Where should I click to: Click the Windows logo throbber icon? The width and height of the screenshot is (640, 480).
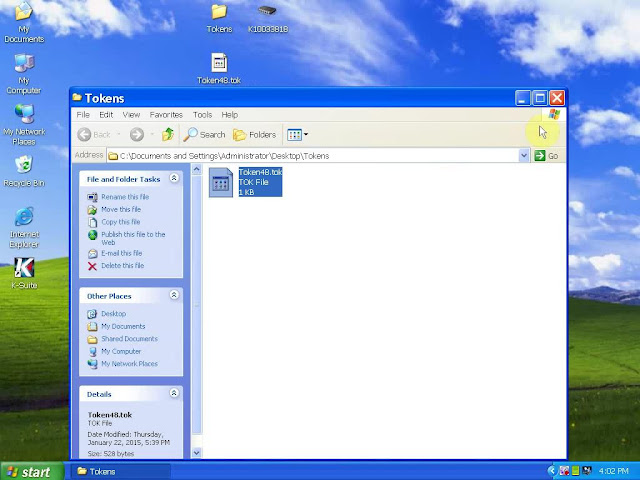point(554,115)
